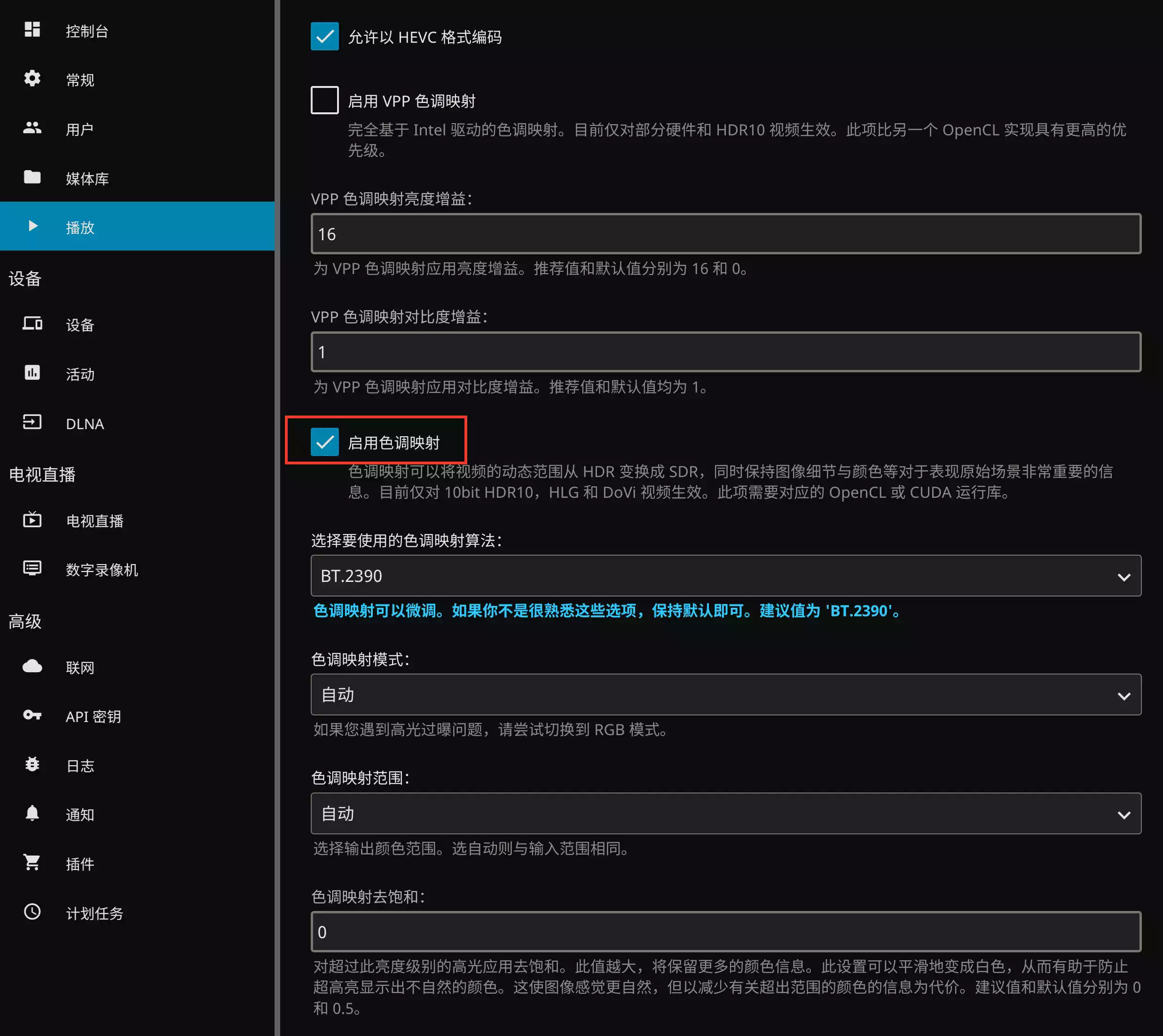Click the folder icon for 媒体库
Image resolution: width=1163 pixels, height=1036 pixels.
32,177
